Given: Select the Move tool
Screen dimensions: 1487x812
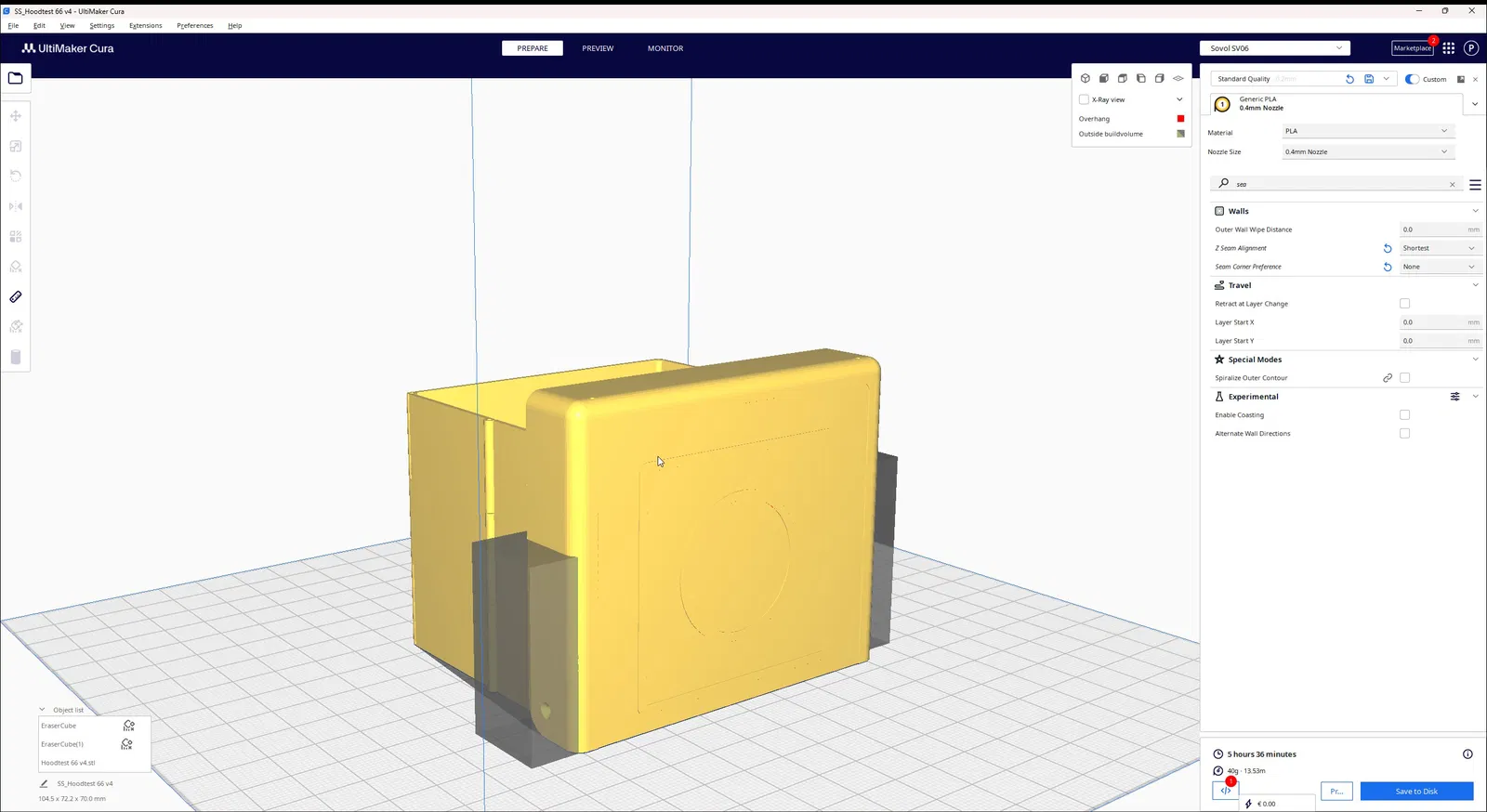Looking at the screenshot, I should point(16,116).
